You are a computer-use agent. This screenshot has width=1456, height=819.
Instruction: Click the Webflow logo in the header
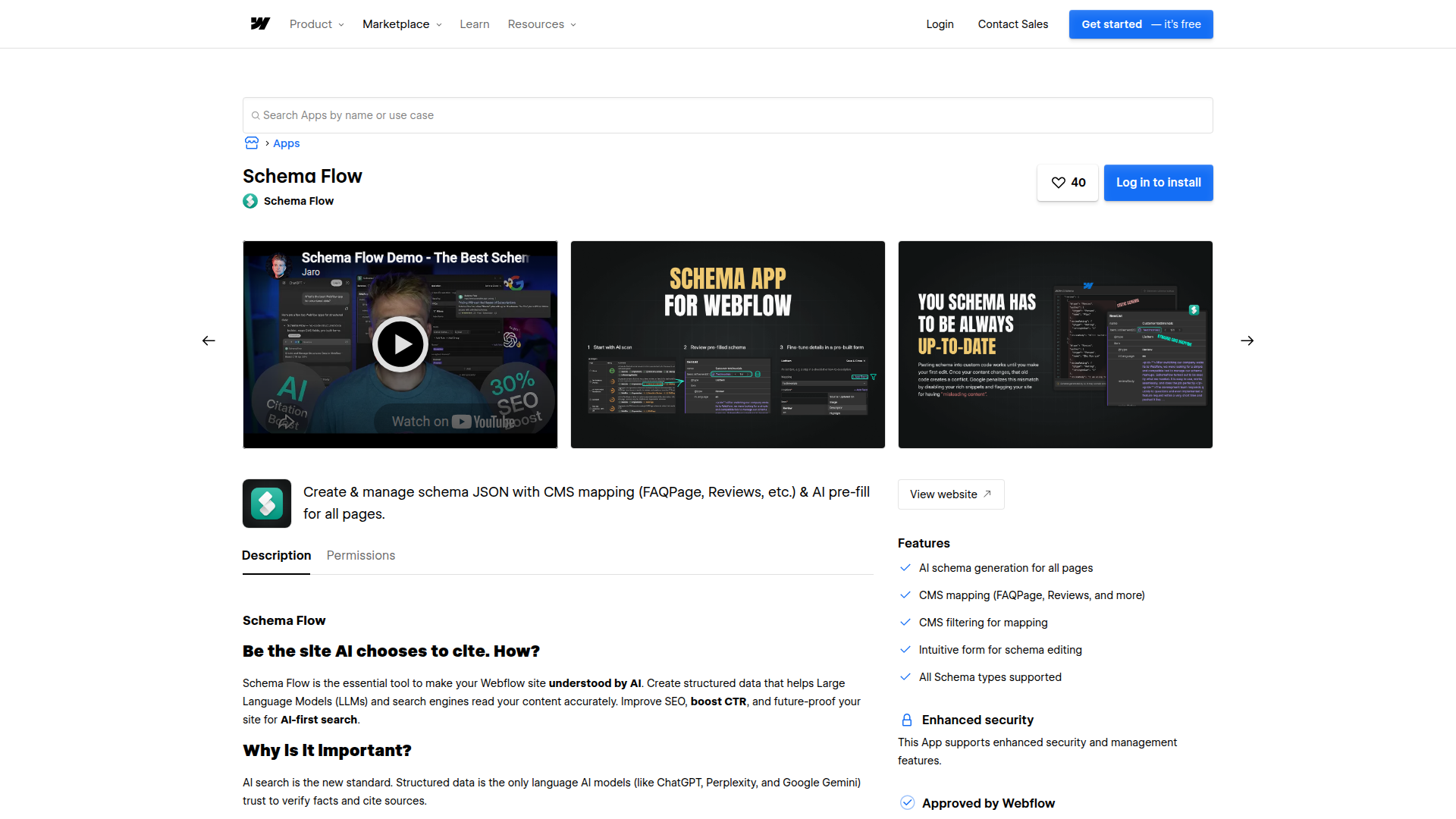click(x=260, y=24)
